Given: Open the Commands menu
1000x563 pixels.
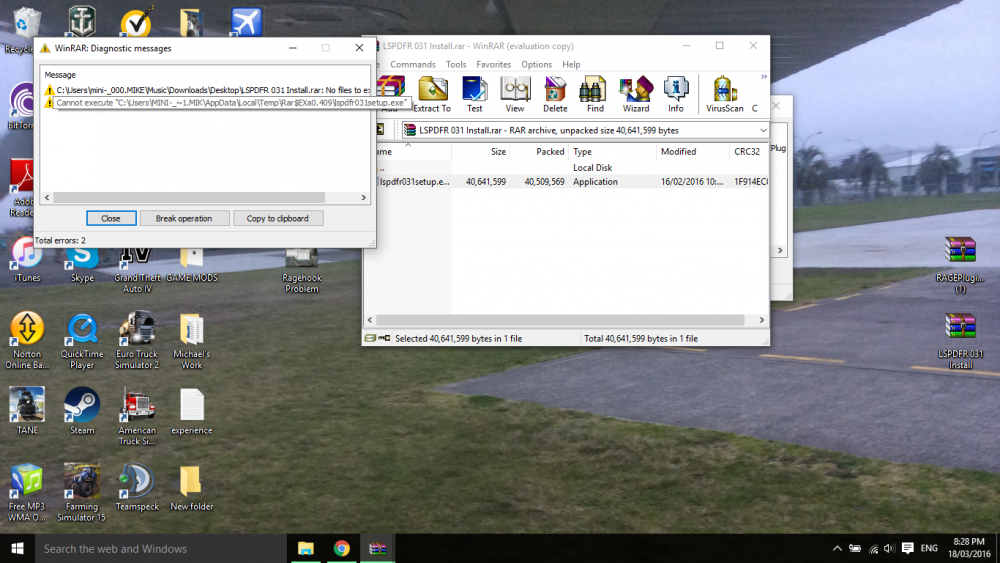Looking at the screenshot, I should pos(413,64).
